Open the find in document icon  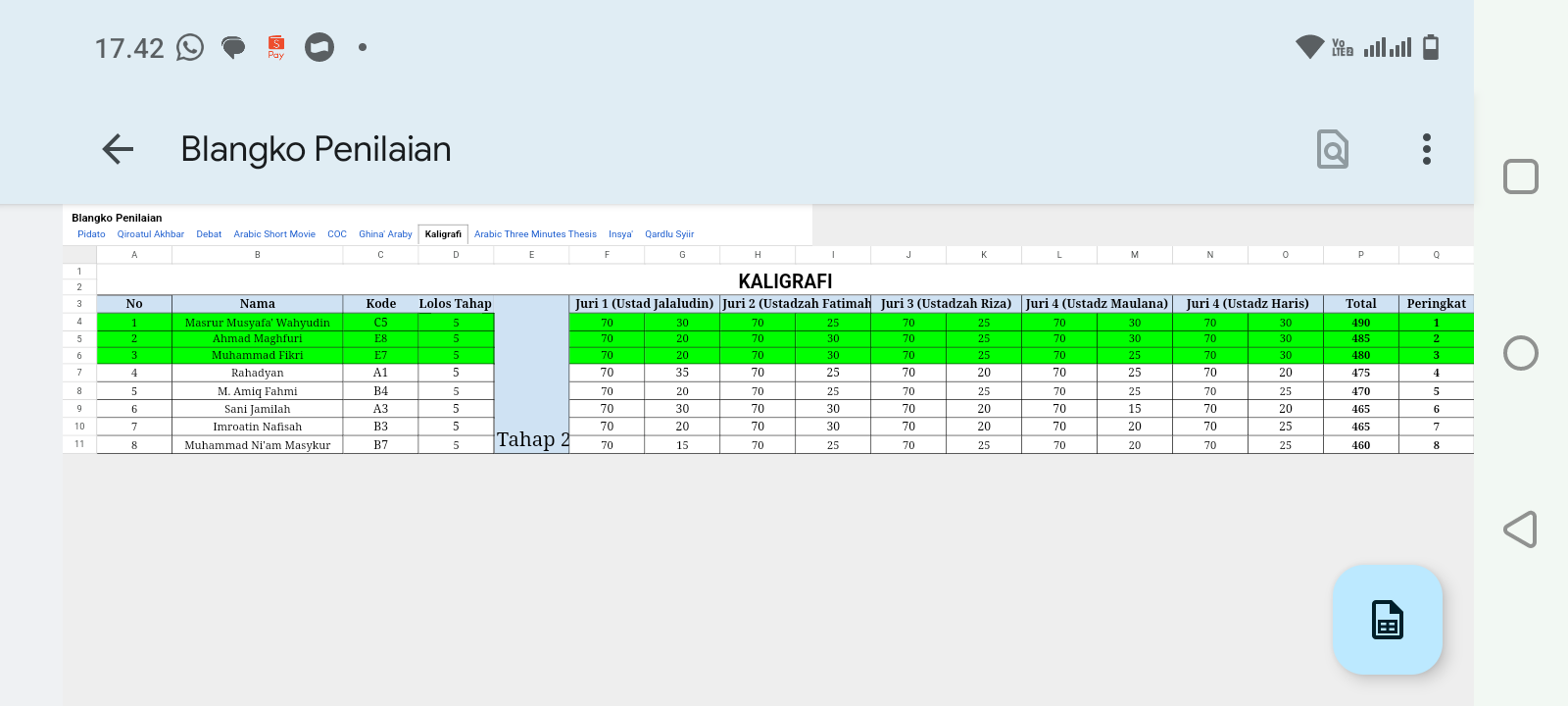click(1332, 149)
